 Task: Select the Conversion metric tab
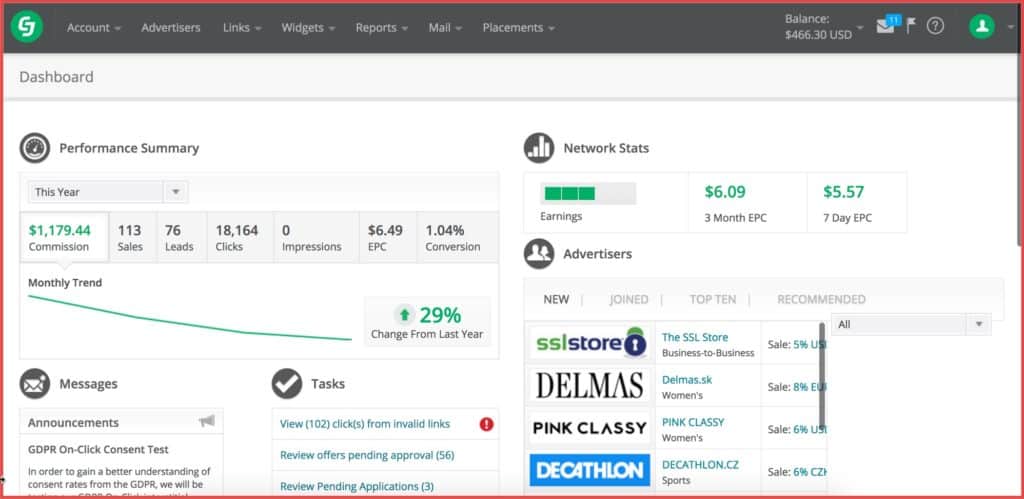point(458,238)
